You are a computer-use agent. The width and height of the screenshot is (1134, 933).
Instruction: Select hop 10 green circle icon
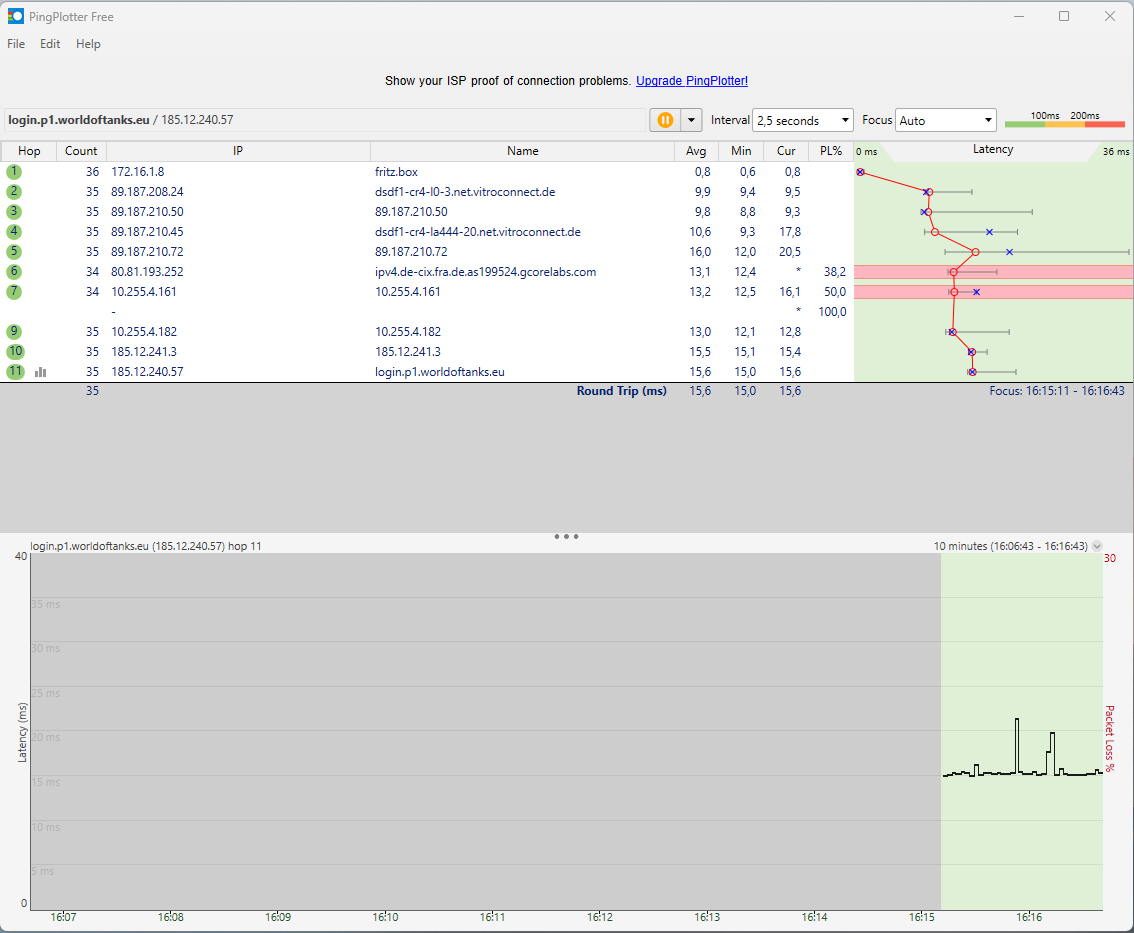(15, 352)
